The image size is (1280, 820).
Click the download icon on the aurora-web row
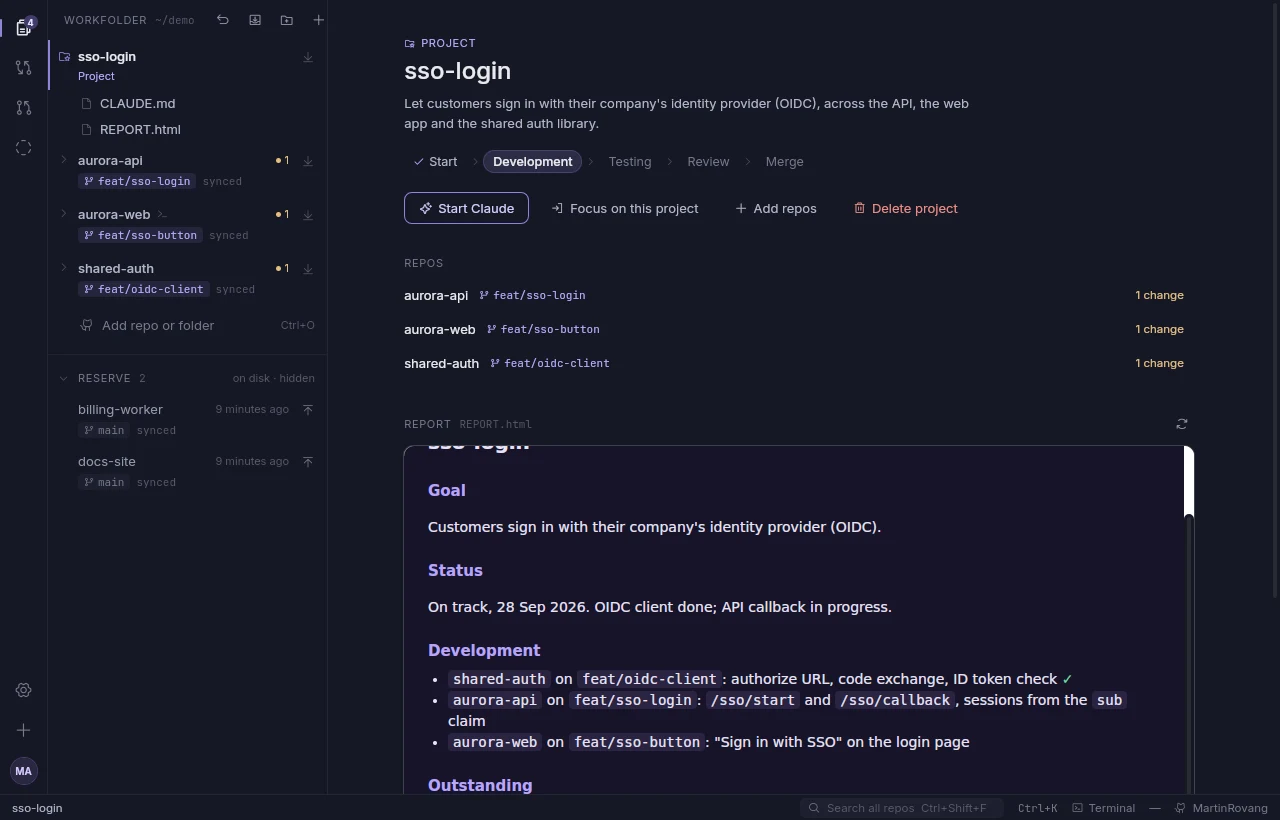click(x=308, y=215)
